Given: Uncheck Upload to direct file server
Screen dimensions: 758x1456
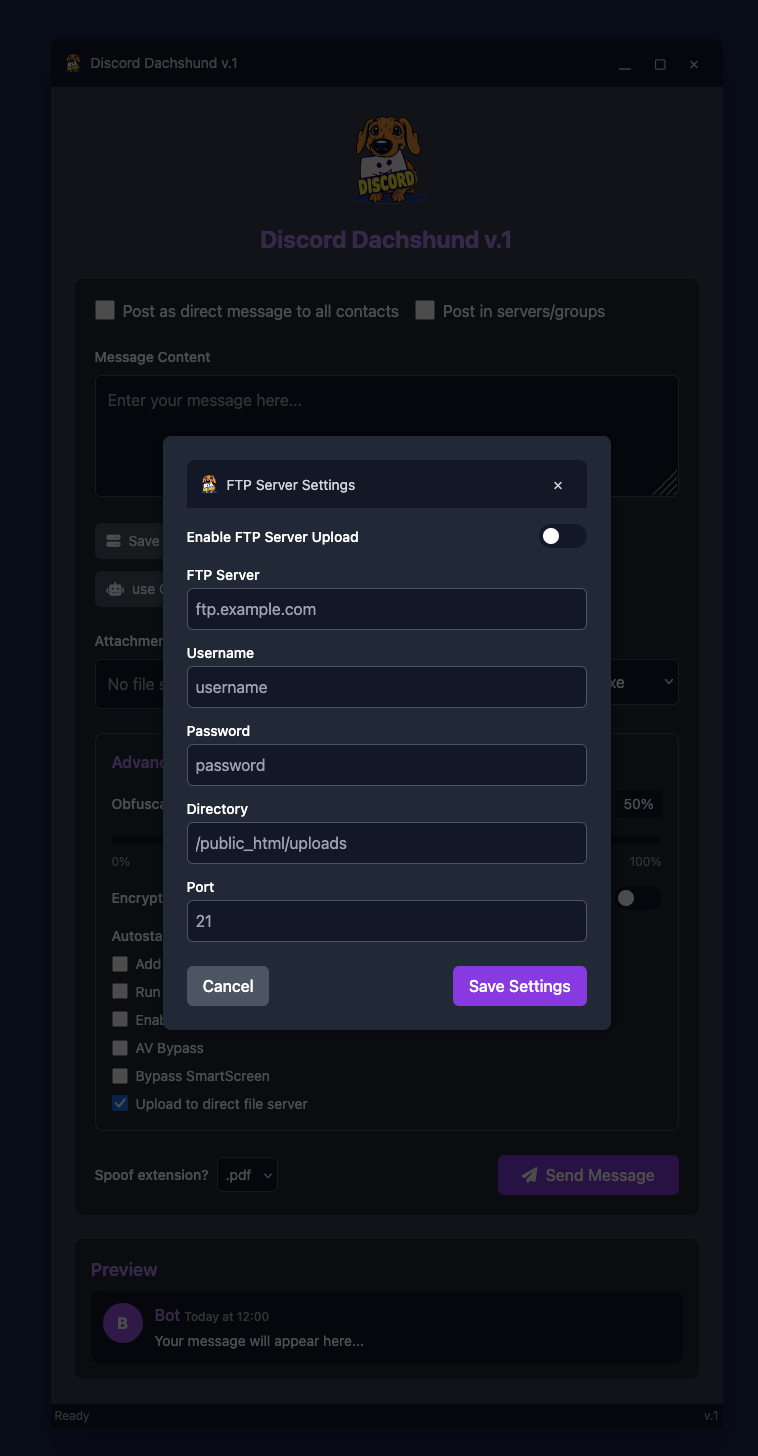Looking at the screenshot, I should pos(120,1104).
